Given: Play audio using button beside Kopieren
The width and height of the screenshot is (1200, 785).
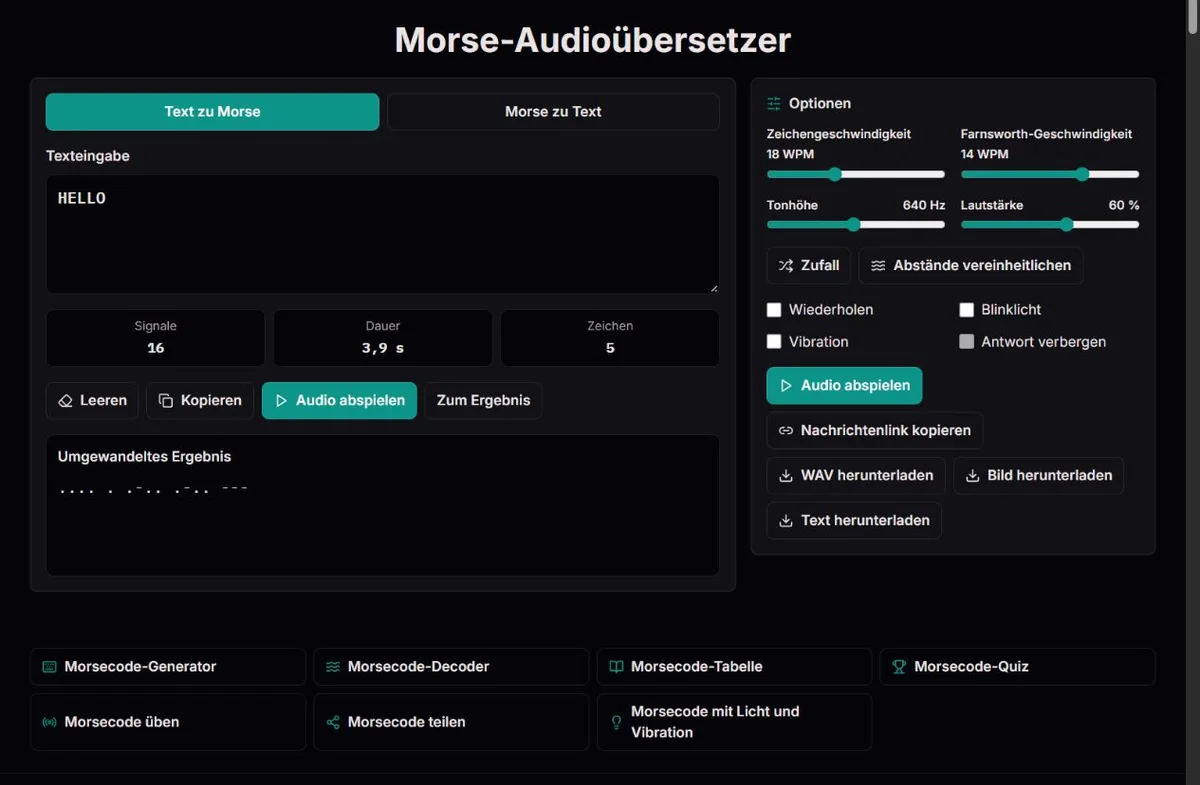Looking at the screenshot, I should point(339,400).
